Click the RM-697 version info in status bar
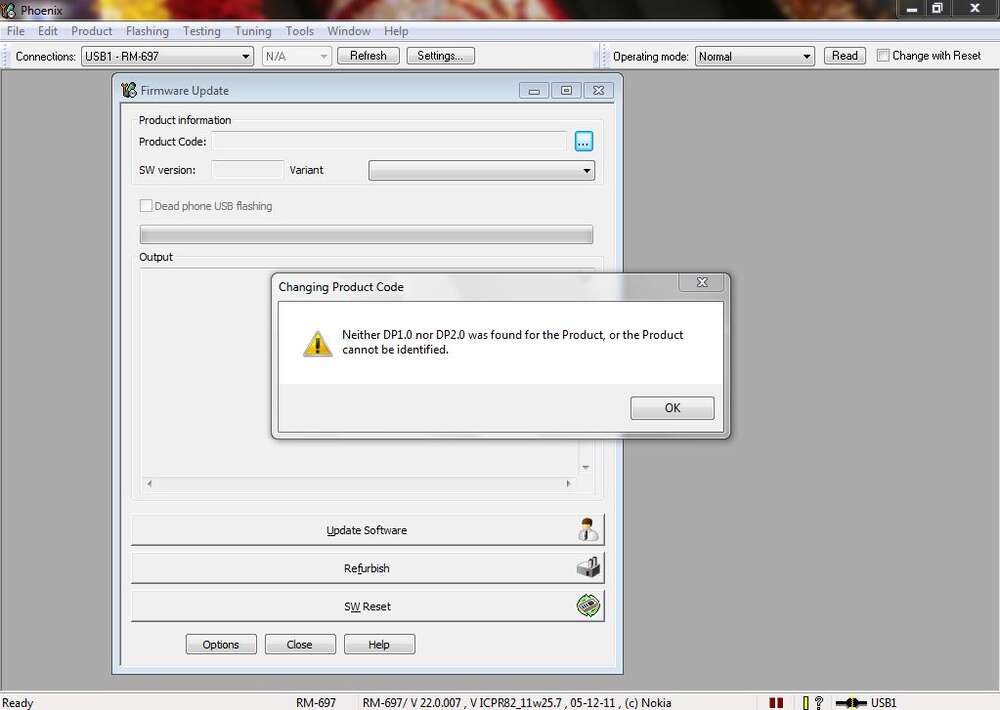The image size is (1000, 710). click(517, 703)
